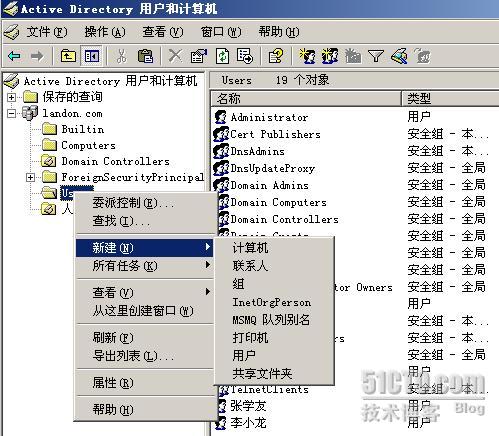Image resolution: width=499 pixels, height=436 pixels.
Task: Choose 组 in the New submenu
Action: tap(274, 284)
